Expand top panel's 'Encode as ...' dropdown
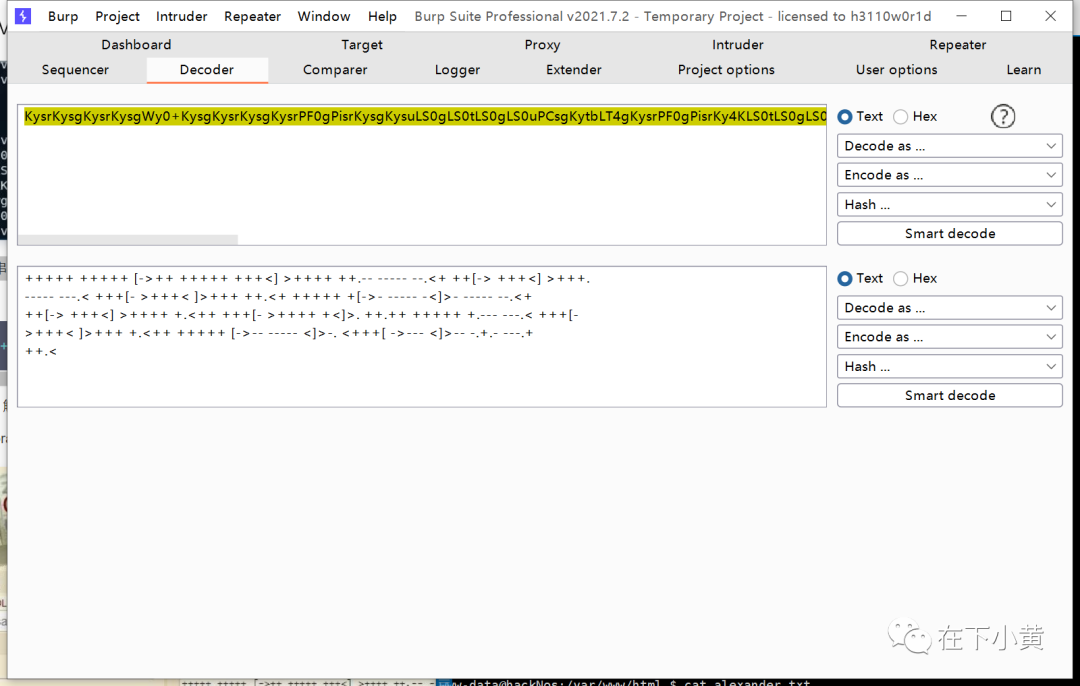The height and width of the screenshot is (686, 1080). [x=950, y=175]
